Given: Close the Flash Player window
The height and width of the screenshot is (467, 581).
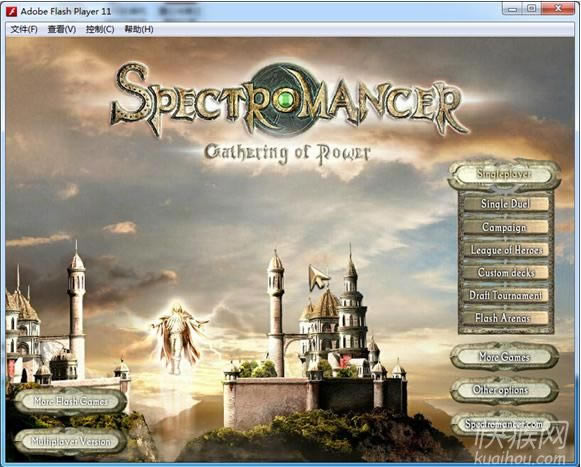Looking at the screenshot, I should tap(558, 9).
